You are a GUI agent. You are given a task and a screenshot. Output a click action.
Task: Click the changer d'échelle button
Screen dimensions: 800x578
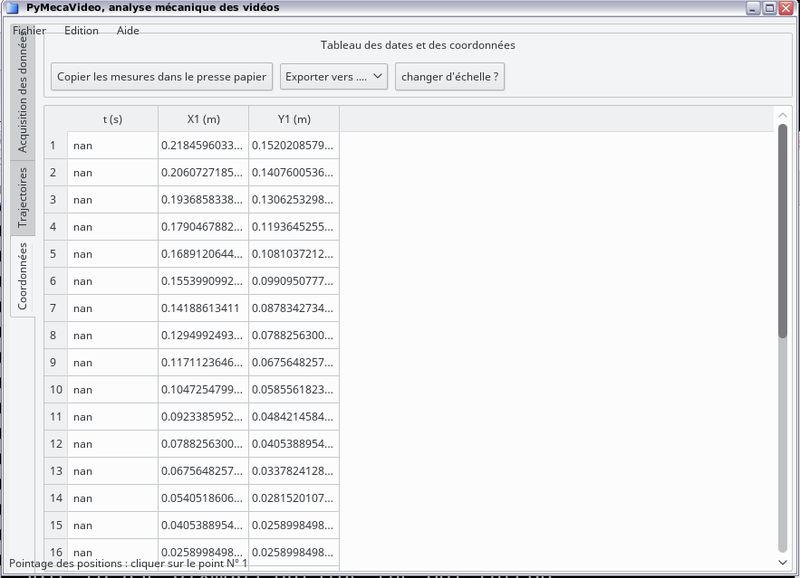[x=449, y=77]
